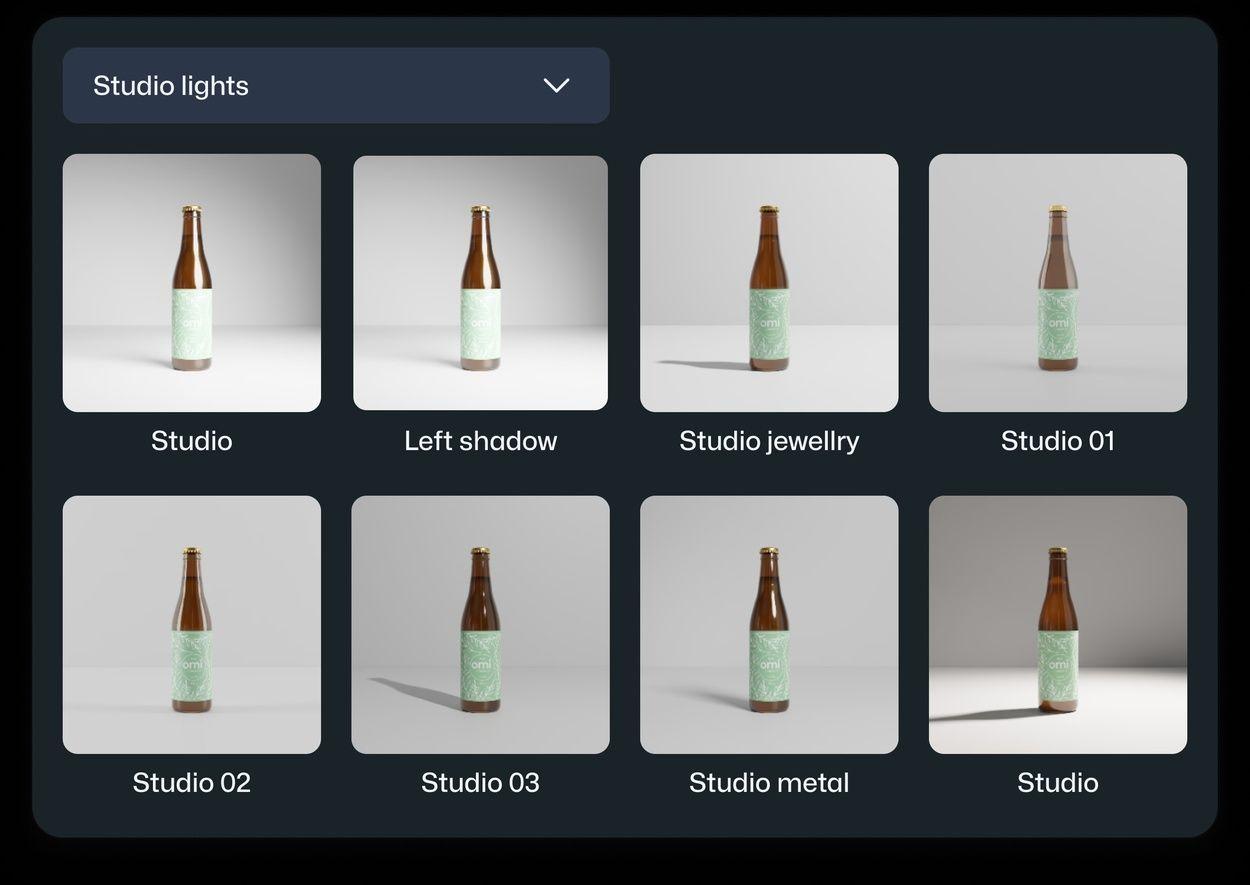Select the bottle preview with dramatic right shadow
Image resolution: width=1250 pixels, height=885 pixels.
point(1057,624)
